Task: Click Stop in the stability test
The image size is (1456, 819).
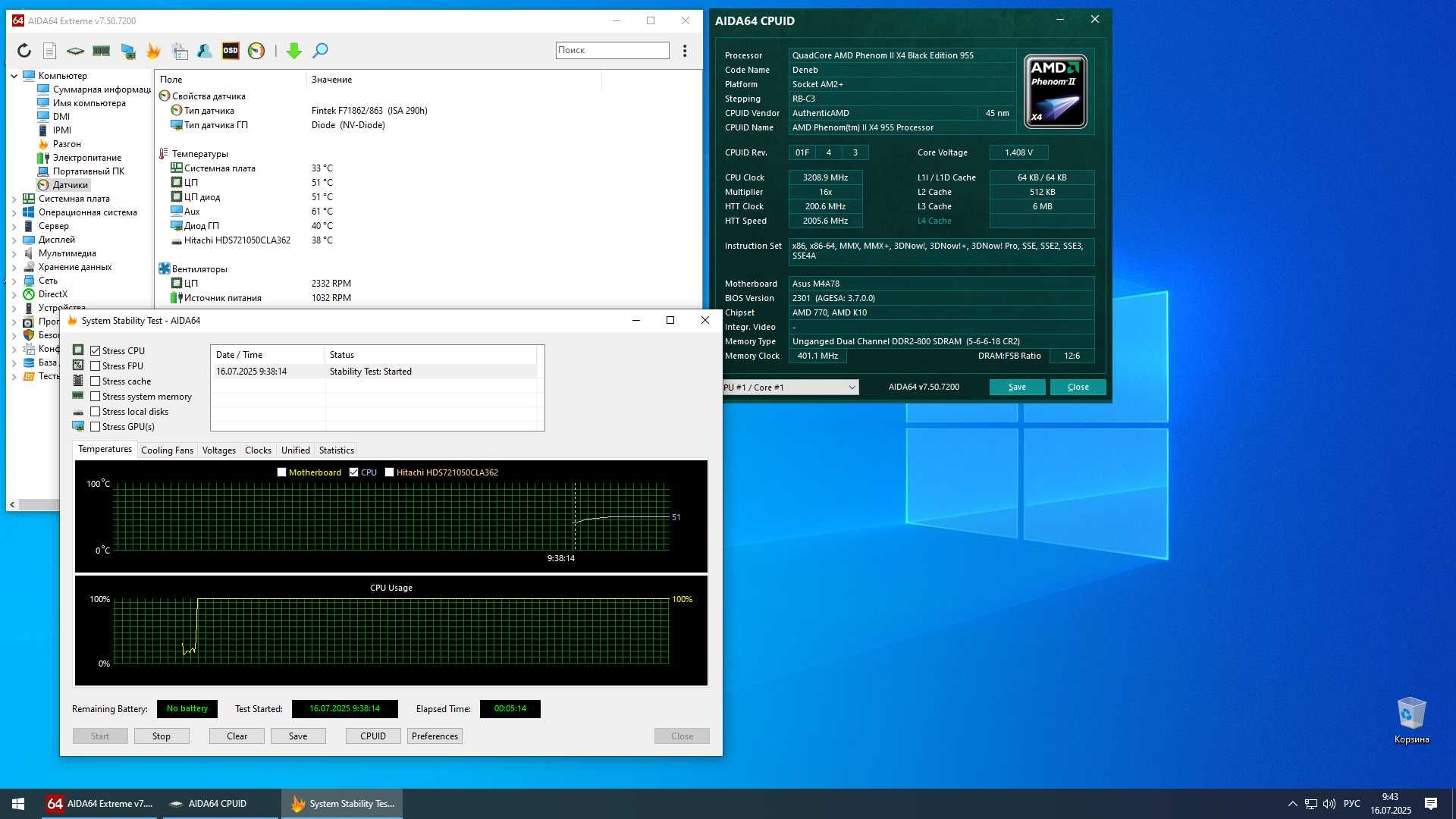Action: point(162,736)
